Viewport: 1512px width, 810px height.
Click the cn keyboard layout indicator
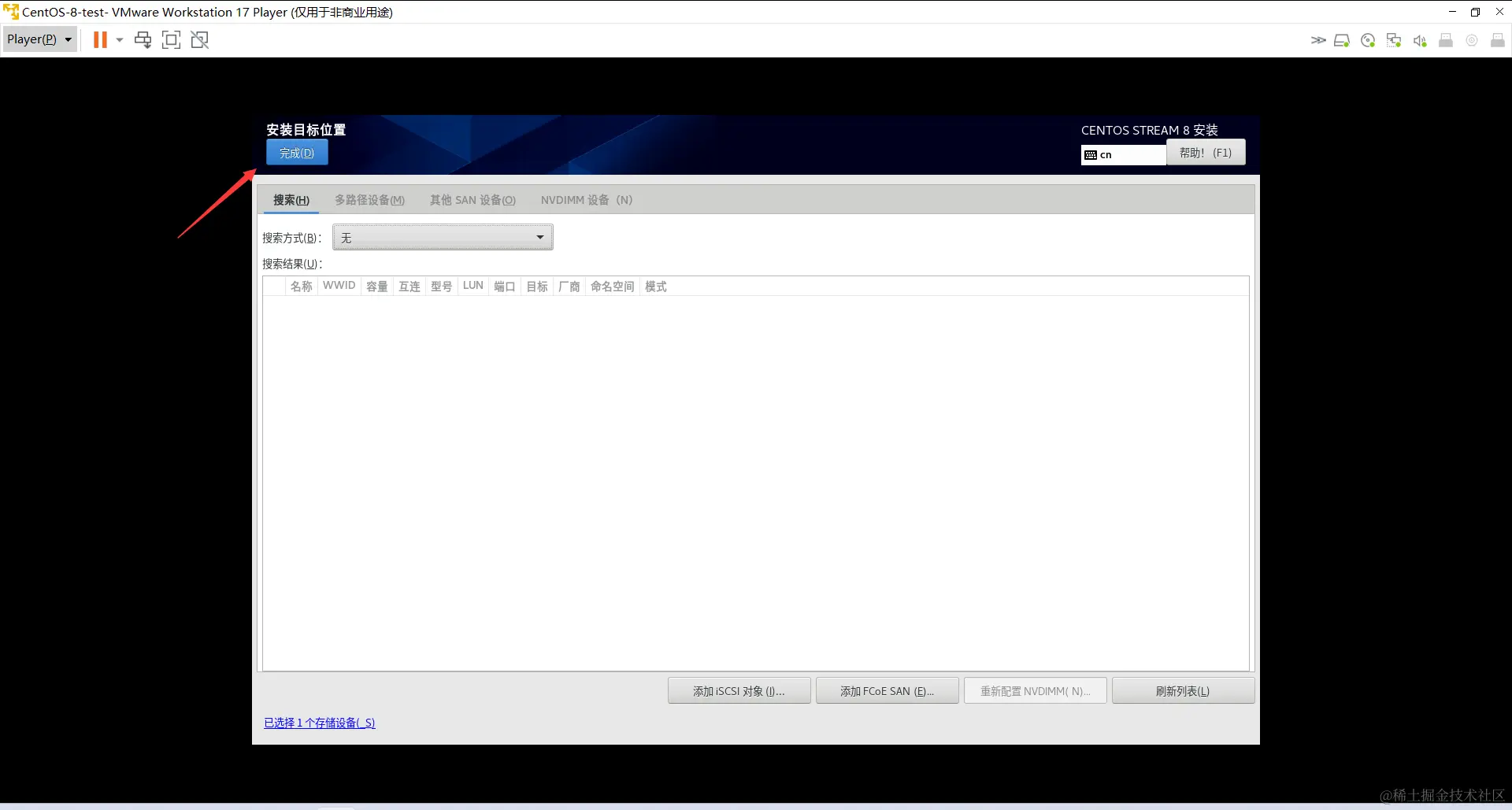[1124, 155]
